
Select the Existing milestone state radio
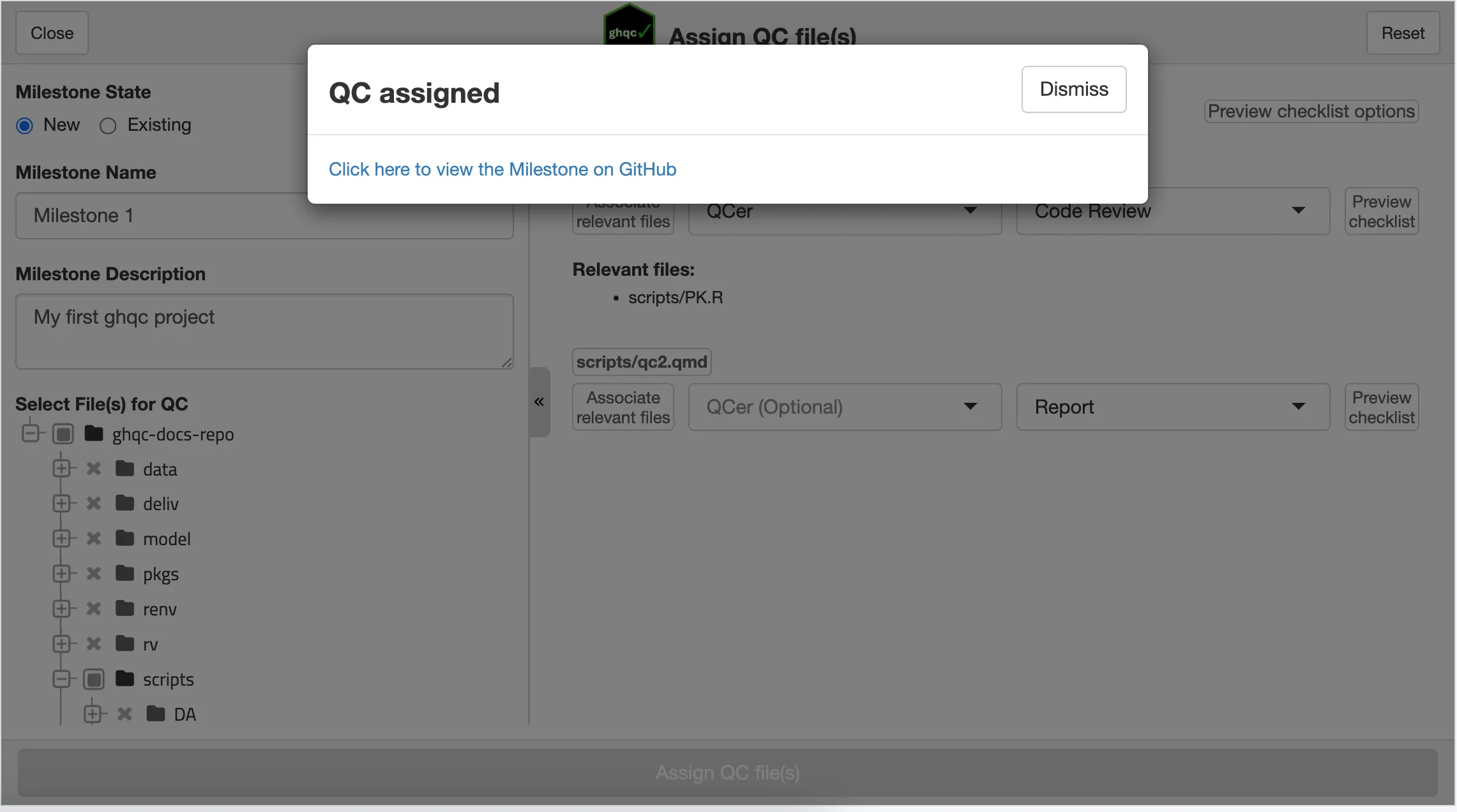108,126
